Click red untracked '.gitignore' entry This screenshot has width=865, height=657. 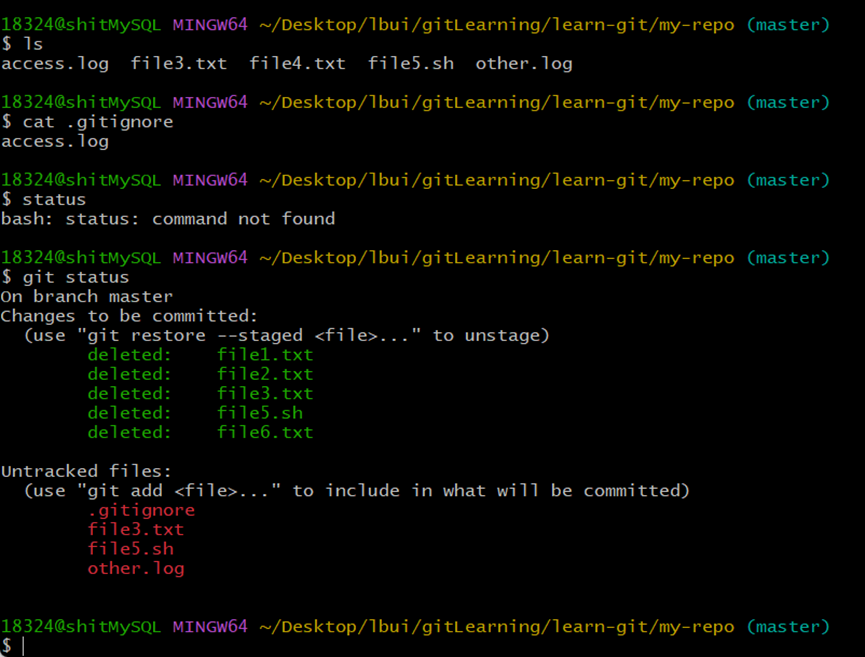[141, 510]
